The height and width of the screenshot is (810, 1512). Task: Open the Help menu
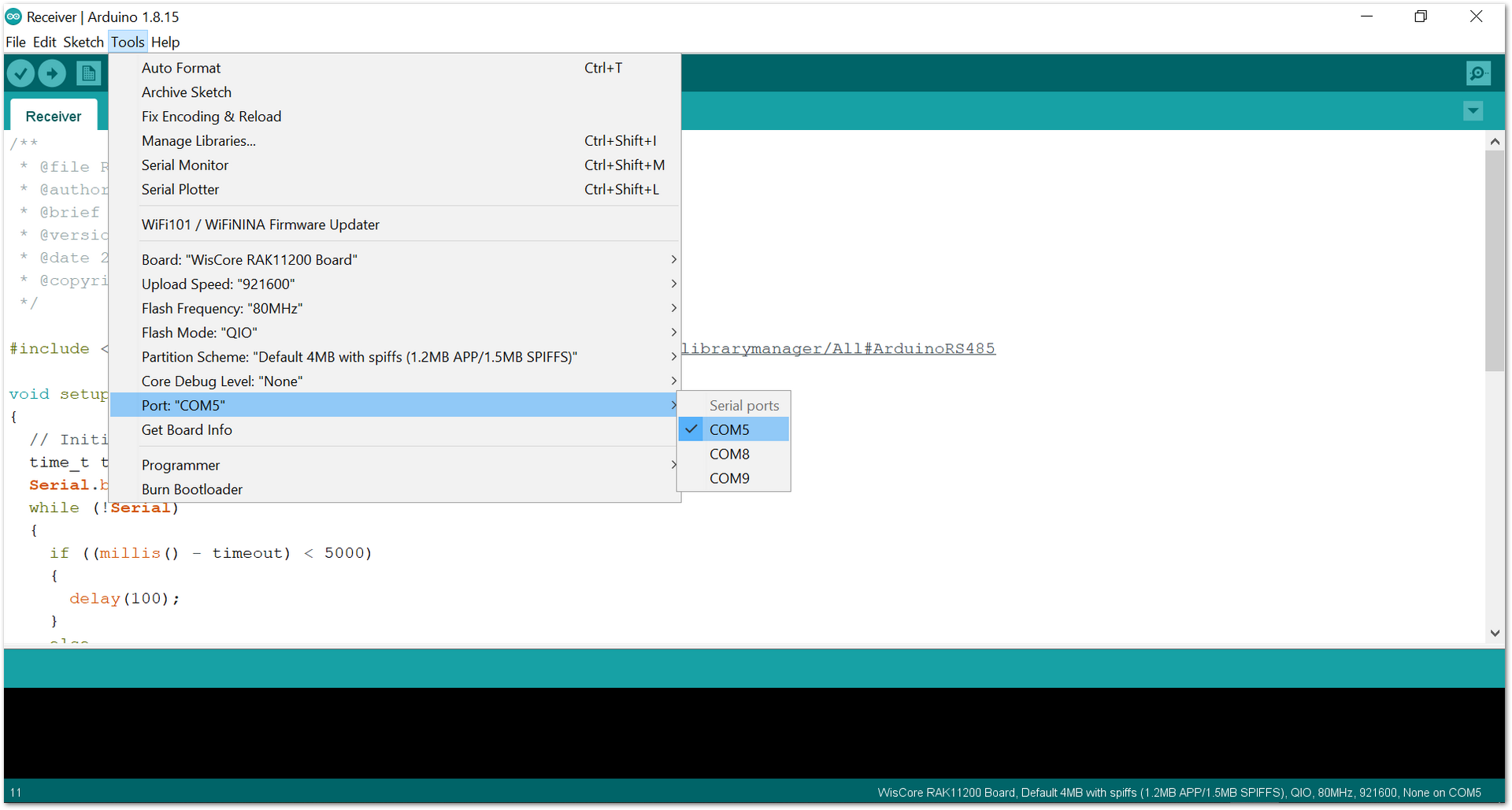pyautogui.click(x=165, y=42)
